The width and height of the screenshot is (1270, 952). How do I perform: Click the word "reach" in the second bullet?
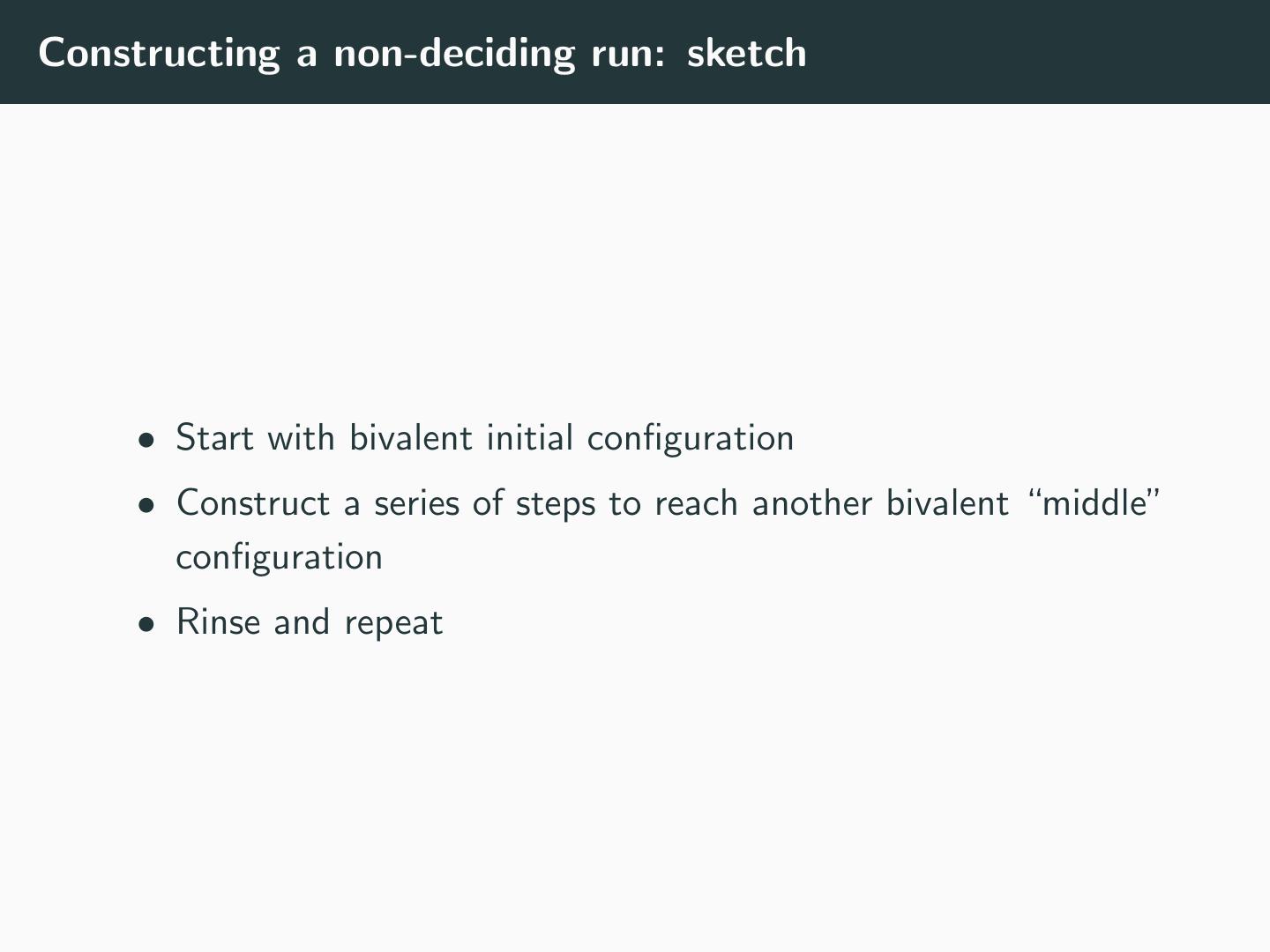pyautogui.click(x=696, y=503)
